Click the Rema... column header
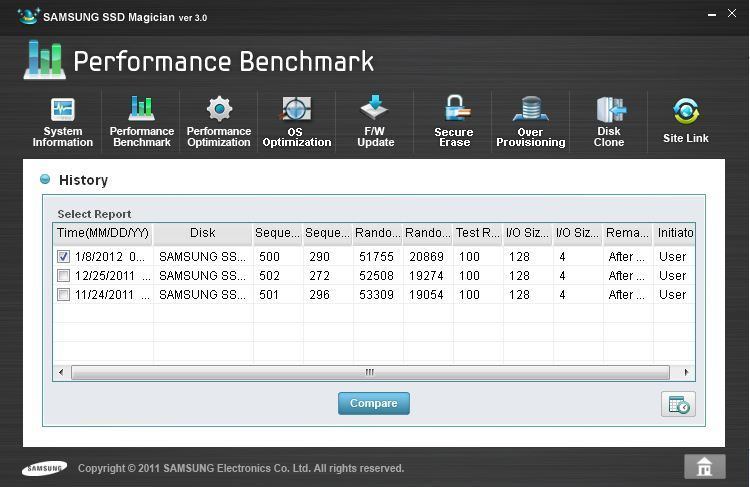The height and width of the screenshot is (487, 750). (x=627, y=233)
